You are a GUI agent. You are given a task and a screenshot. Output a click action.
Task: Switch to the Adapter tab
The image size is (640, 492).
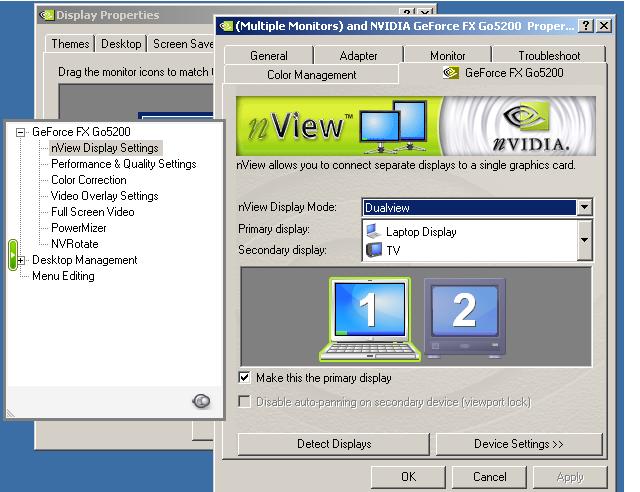click(358, 56)
